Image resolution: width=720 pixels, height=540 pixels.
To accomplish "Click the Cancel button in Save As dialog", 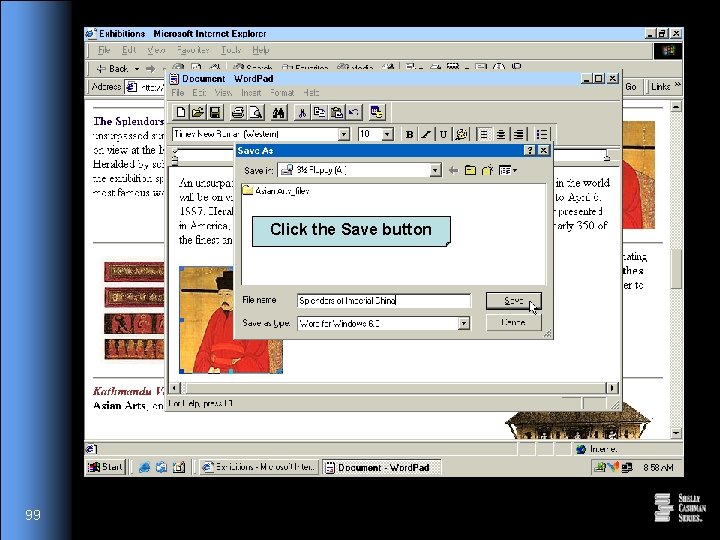I will tap(513, 322).
